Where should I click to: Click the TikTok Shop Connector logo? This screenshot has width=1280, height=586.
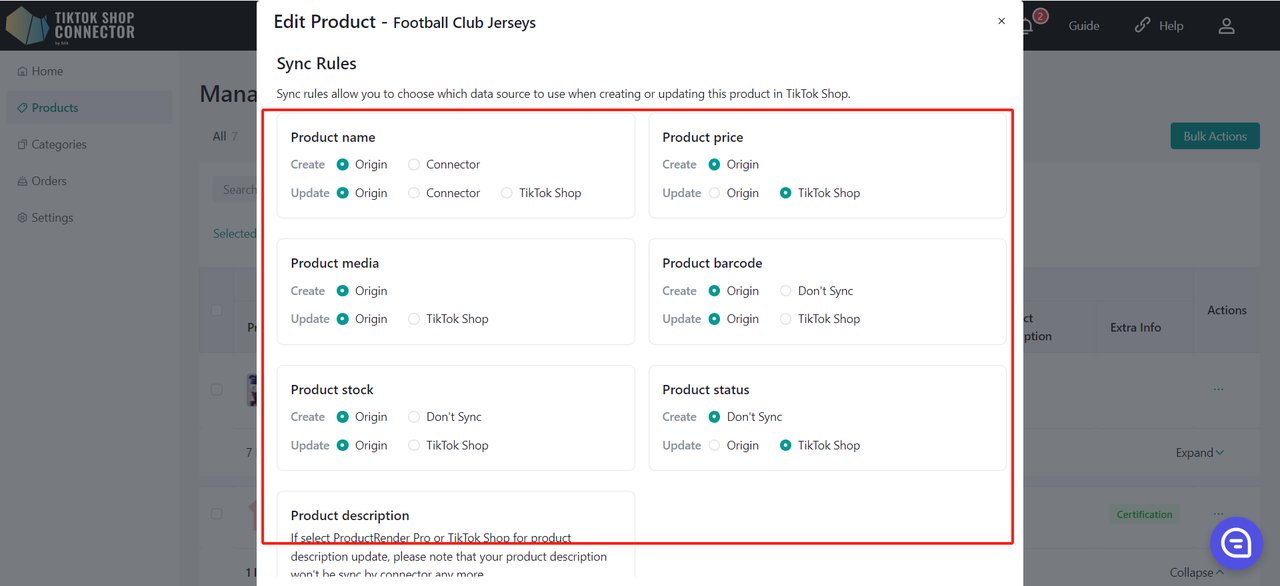[x=70, y=26]
